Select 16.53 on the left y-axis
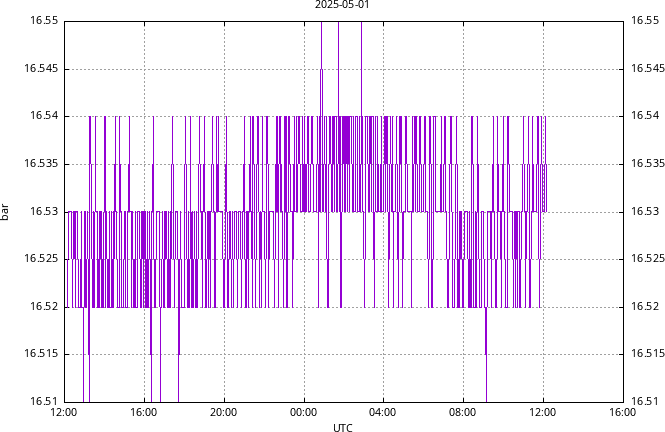 pos(44,211)
